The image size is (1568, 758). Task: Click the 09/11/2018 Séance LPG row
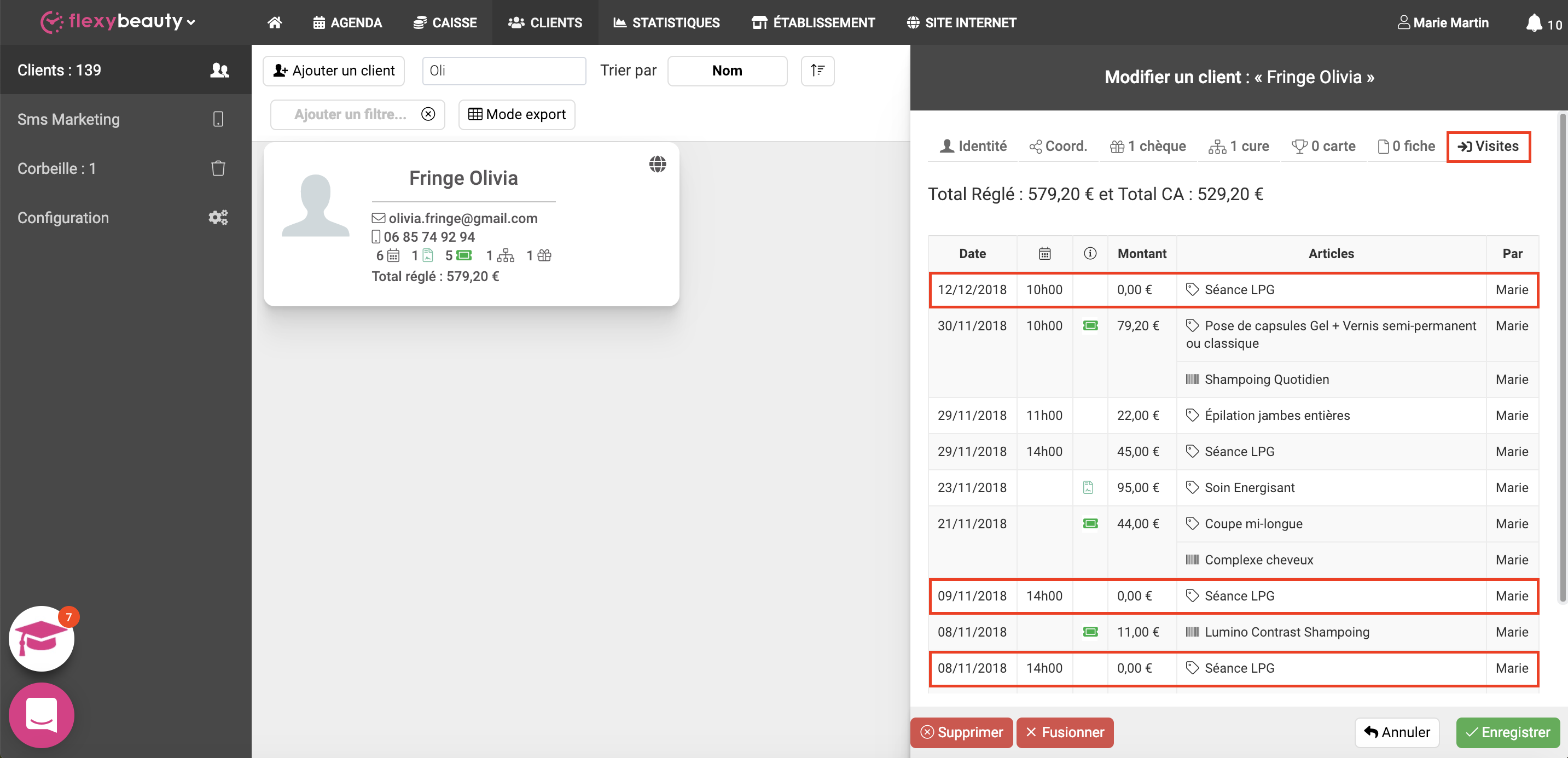pos(1233,596)
